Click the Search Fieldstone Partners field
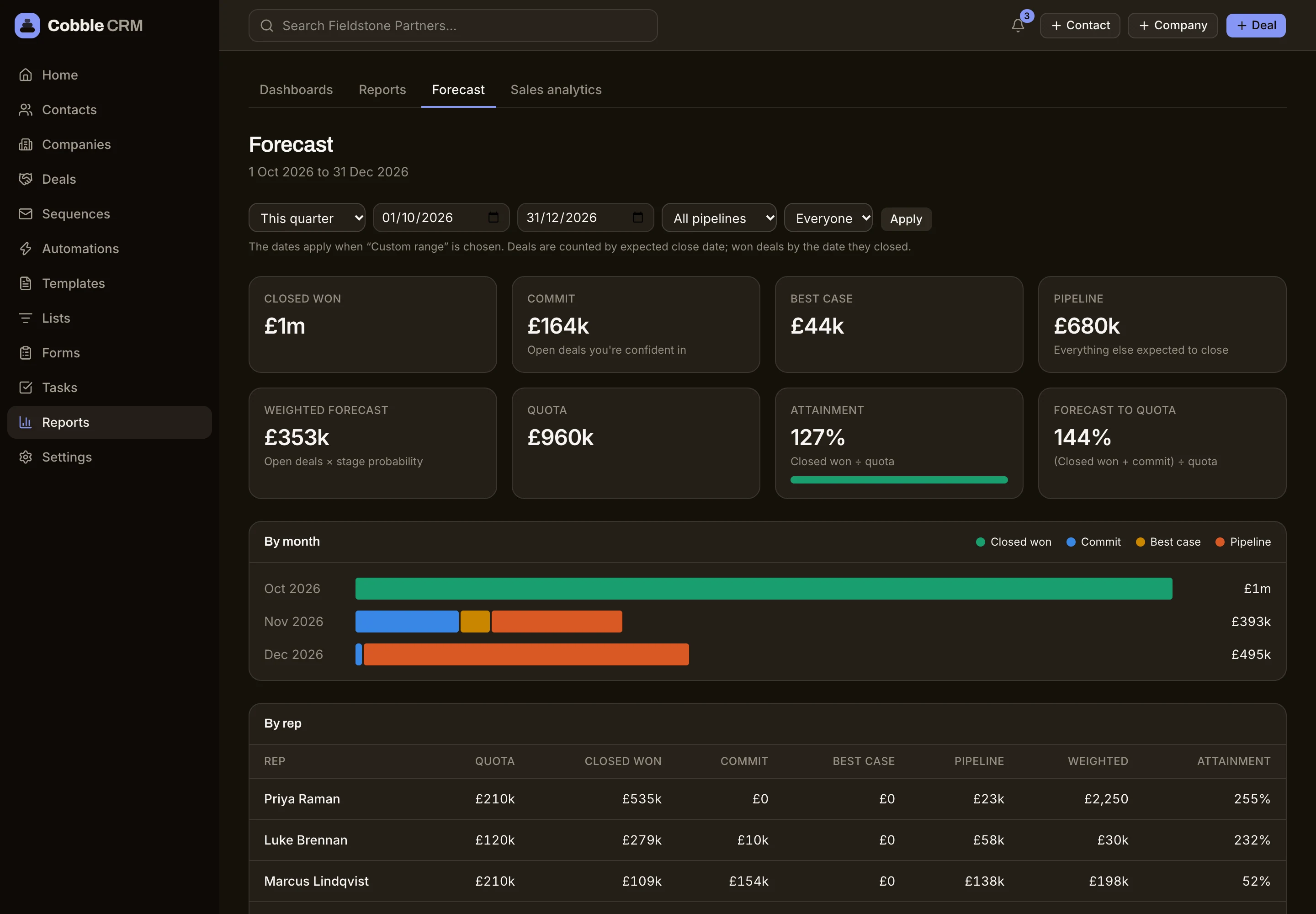The image size is (1316, 914). click(x=453, y=26)
